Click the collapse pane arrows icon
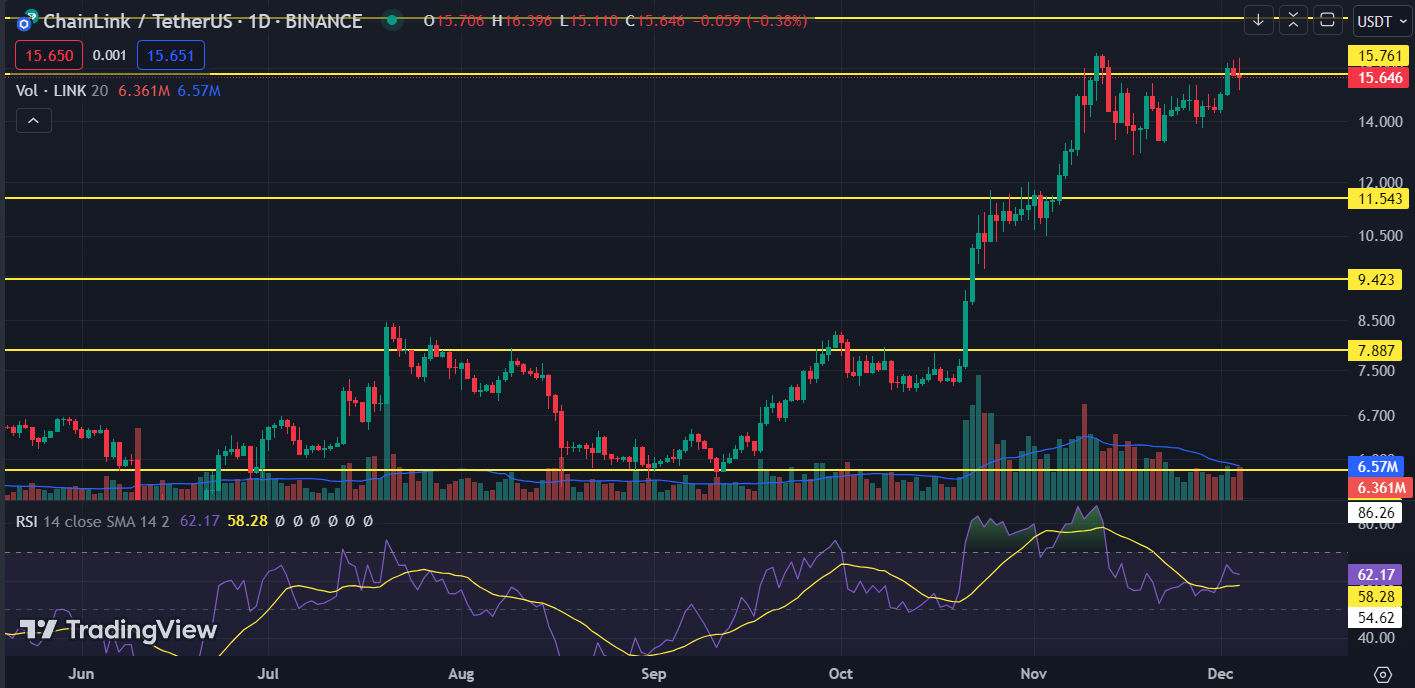Image resolution: width=1415 pixels, height=688 pixels. [x=1293, y=19]
